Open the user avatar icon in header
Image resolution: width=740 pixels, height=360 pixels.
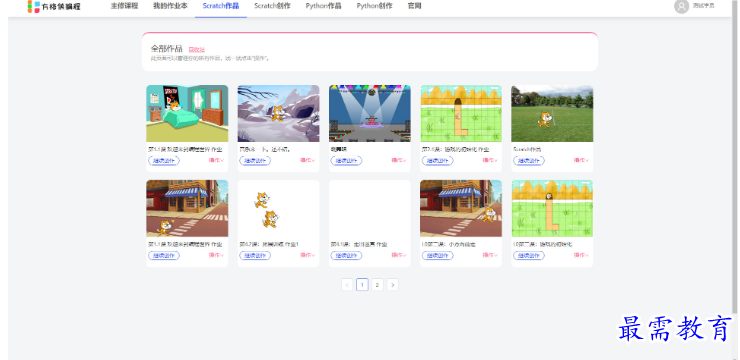tap(681, 6)
